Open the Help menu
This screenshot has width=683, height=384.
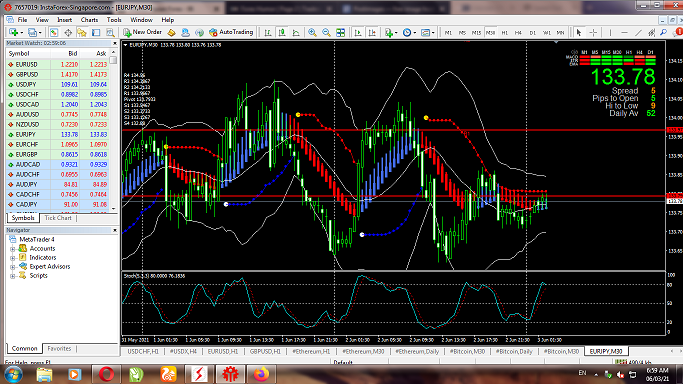coord(168,20)
